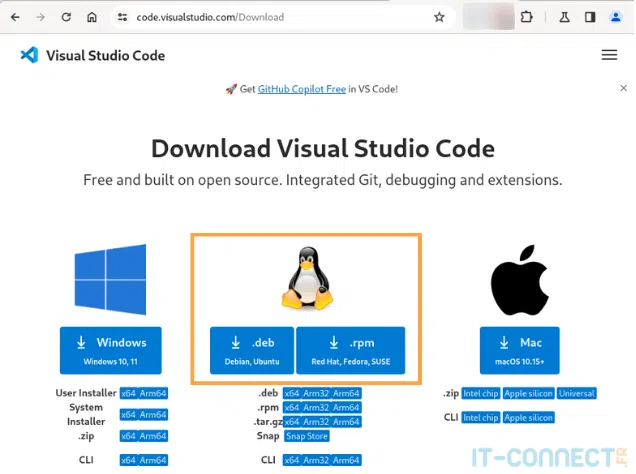Open the GitHub Copilot Free link

302,89
